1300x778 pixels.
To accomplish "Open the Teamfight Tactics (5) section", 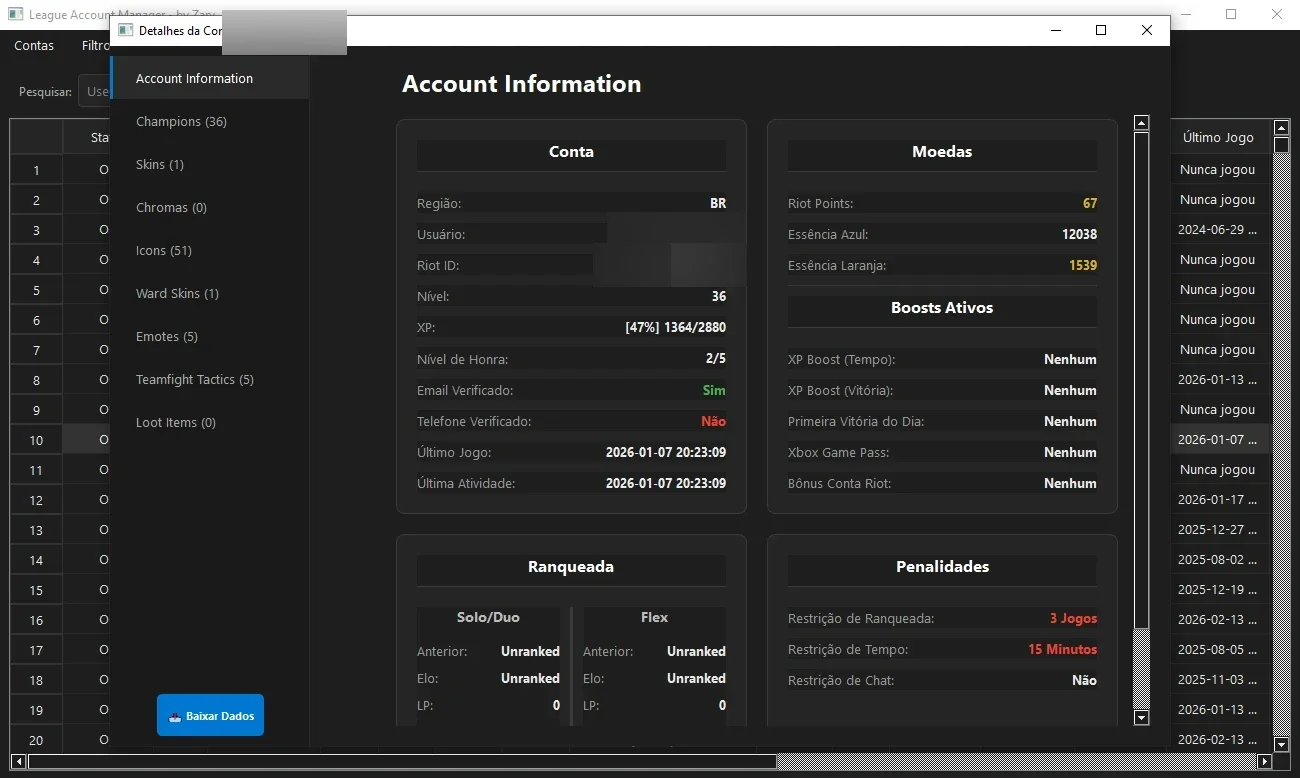I will [x=210, y=379].
